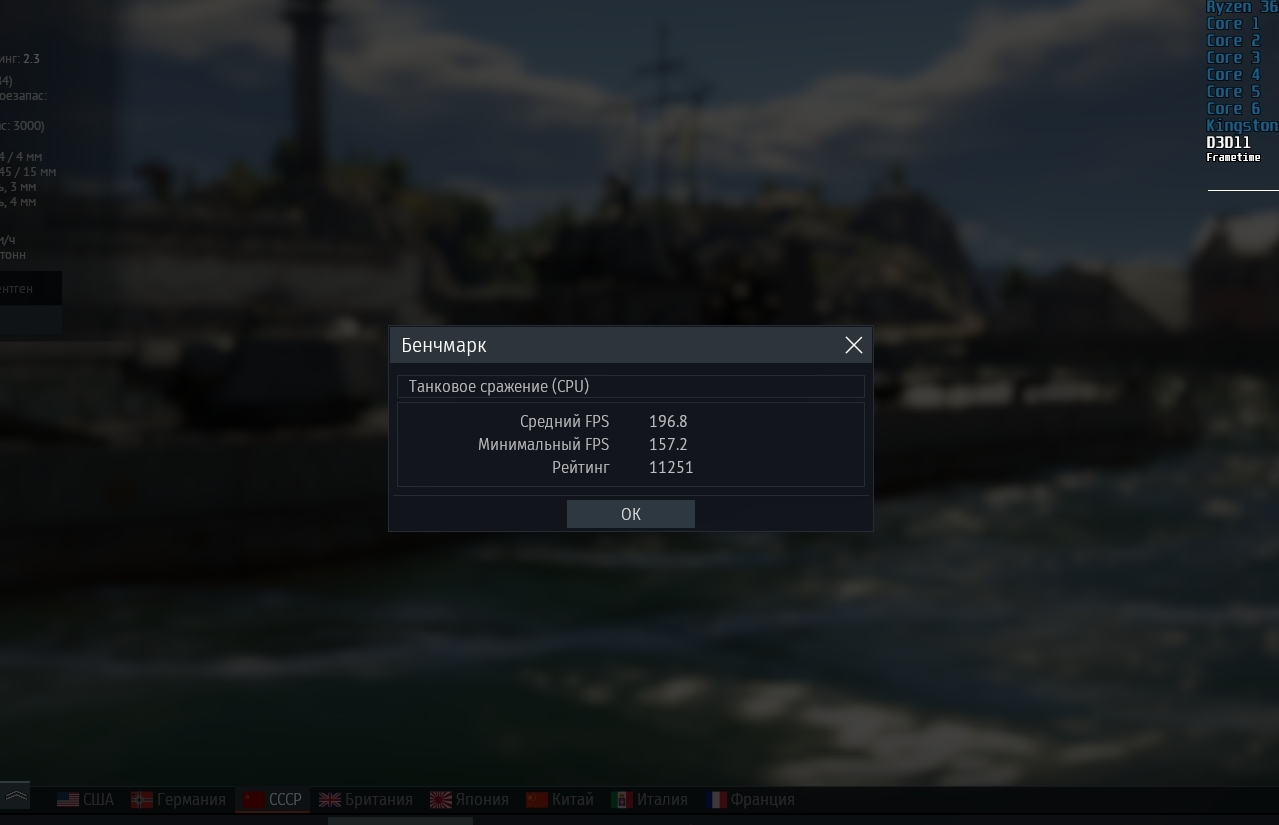This screenshot has height=825, width=1279.
Task: Choose the France tricolor flag icon
Action: pos(716,800)
